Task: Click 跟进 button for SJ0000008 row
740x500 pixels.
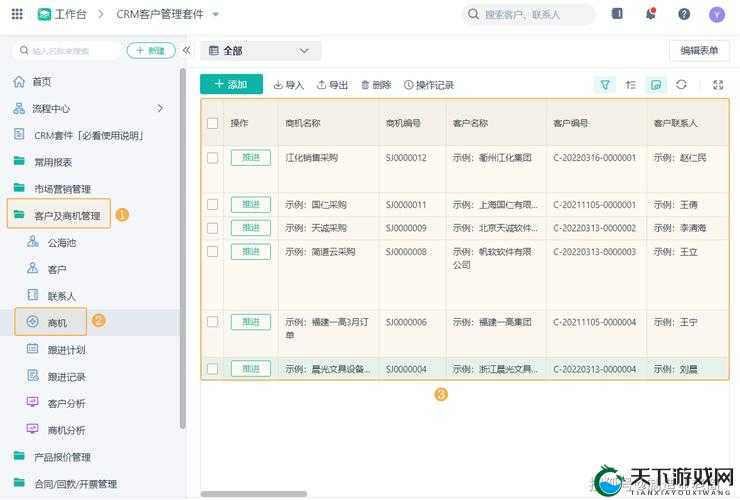Action: 251,252
